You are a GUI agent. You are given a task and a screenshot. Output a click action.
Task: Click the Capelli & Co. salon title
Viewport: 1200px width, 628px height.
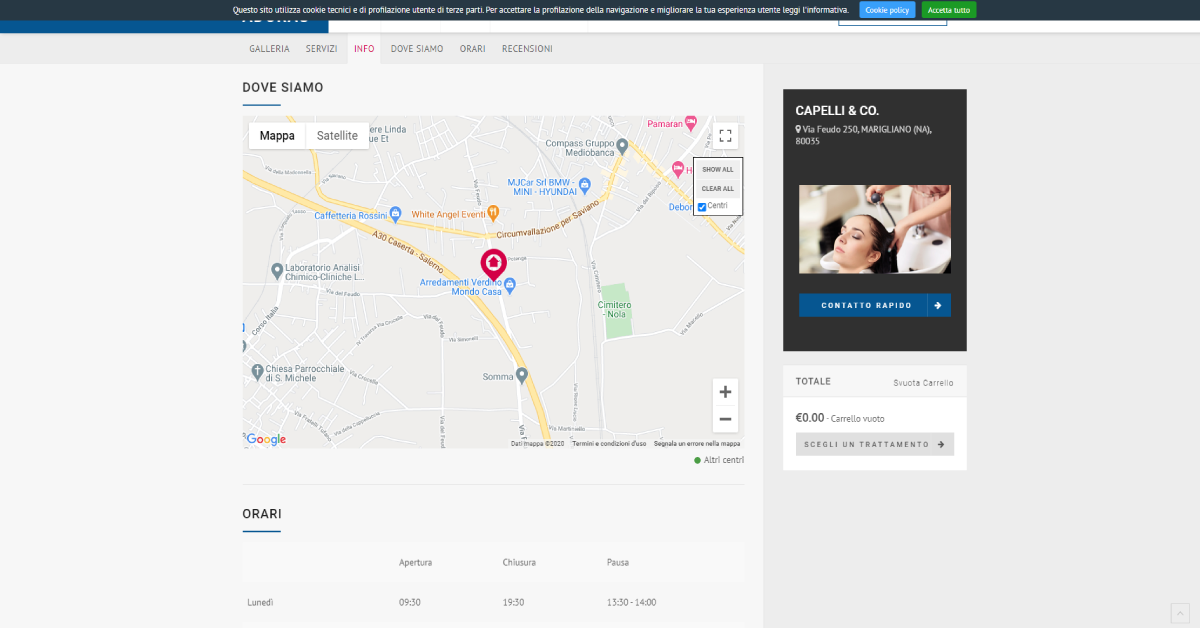(837, 110)
